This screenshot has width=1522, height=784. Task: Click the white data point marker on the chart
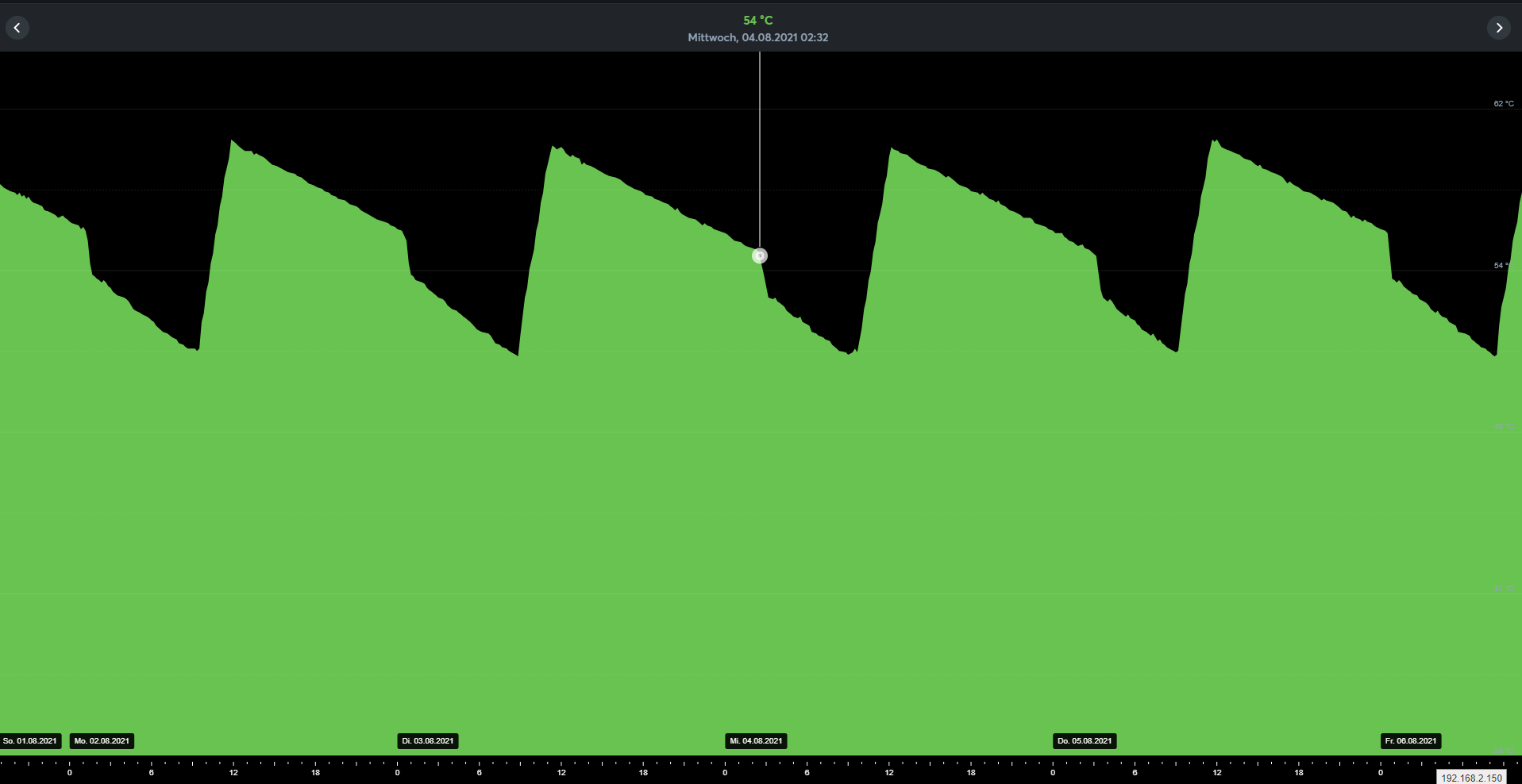tap(760, 256)
